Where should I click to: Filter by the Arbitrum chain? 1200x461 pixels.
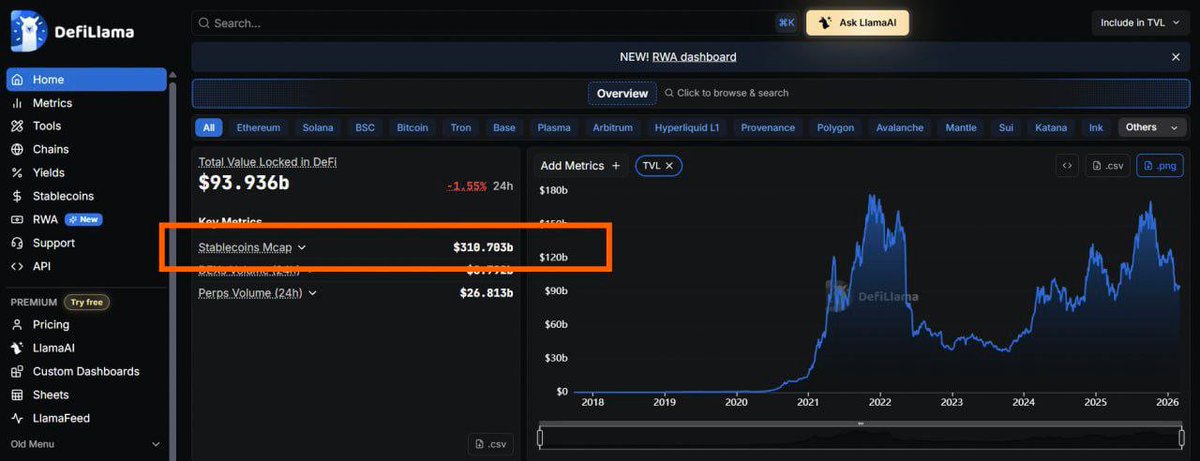(612, 128)
